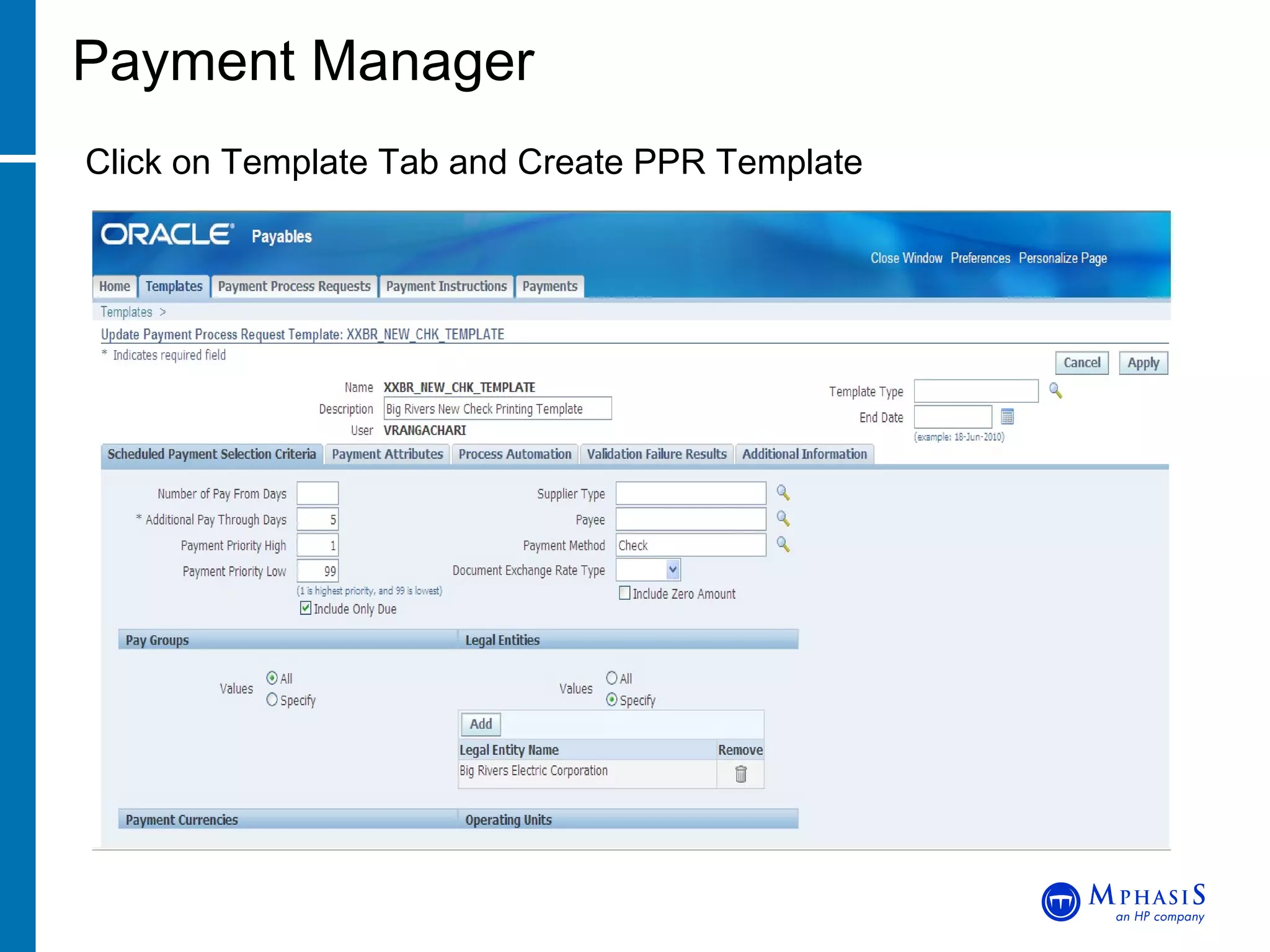Screen dimensions: 1270x952
Task: Open the Payment Method lookup icon
Action: [783, 545]
